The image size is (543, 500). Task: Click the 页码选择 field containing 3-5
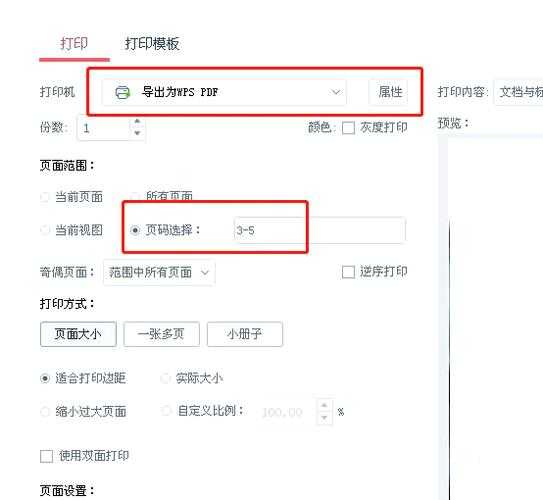pyautogui.click(x=320, y=230)
